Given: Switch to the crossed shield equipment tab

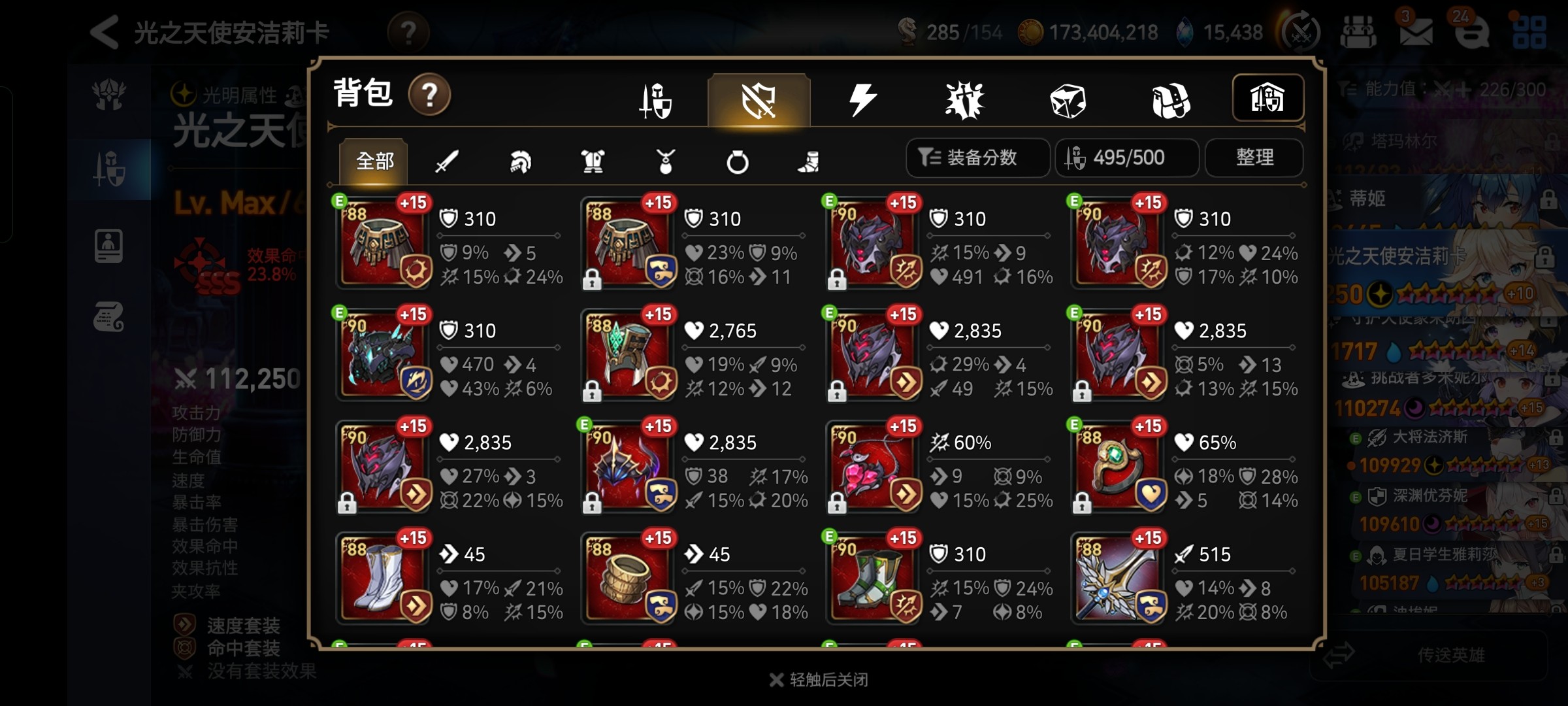Looking at the screenshot, I should click(x=759, y=100).
